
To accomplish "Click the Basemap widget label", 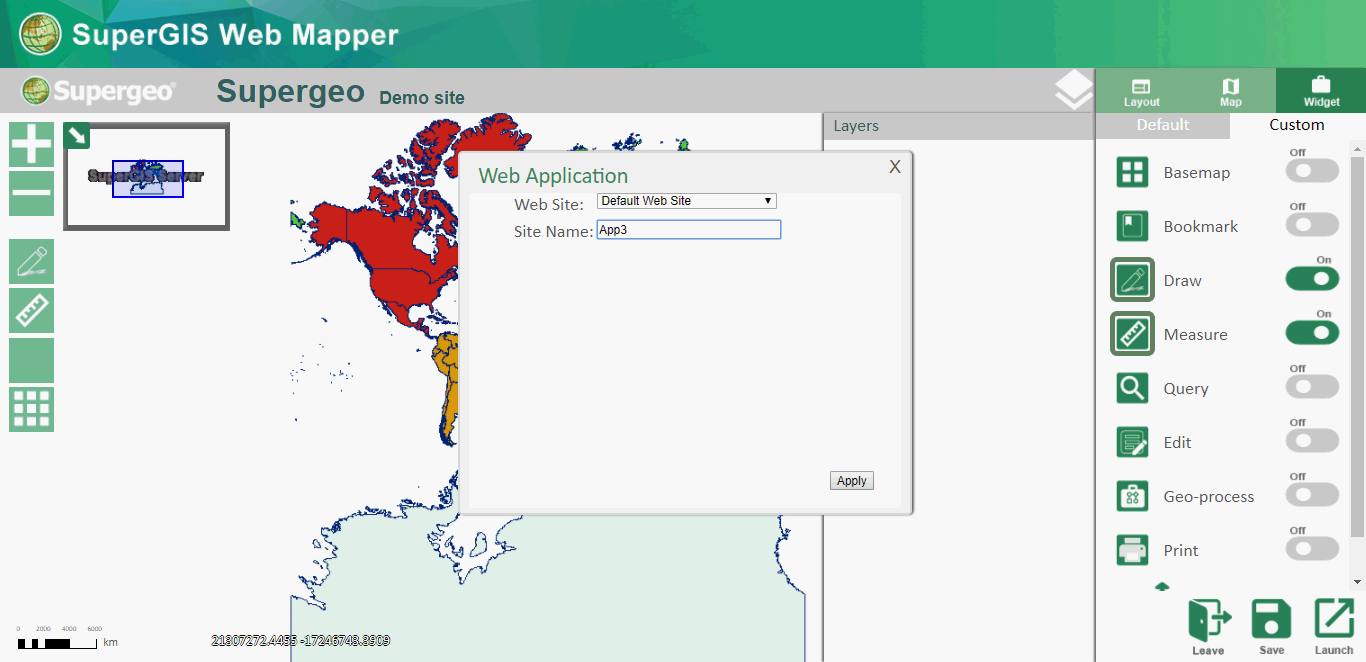I will pos(1197,173).
